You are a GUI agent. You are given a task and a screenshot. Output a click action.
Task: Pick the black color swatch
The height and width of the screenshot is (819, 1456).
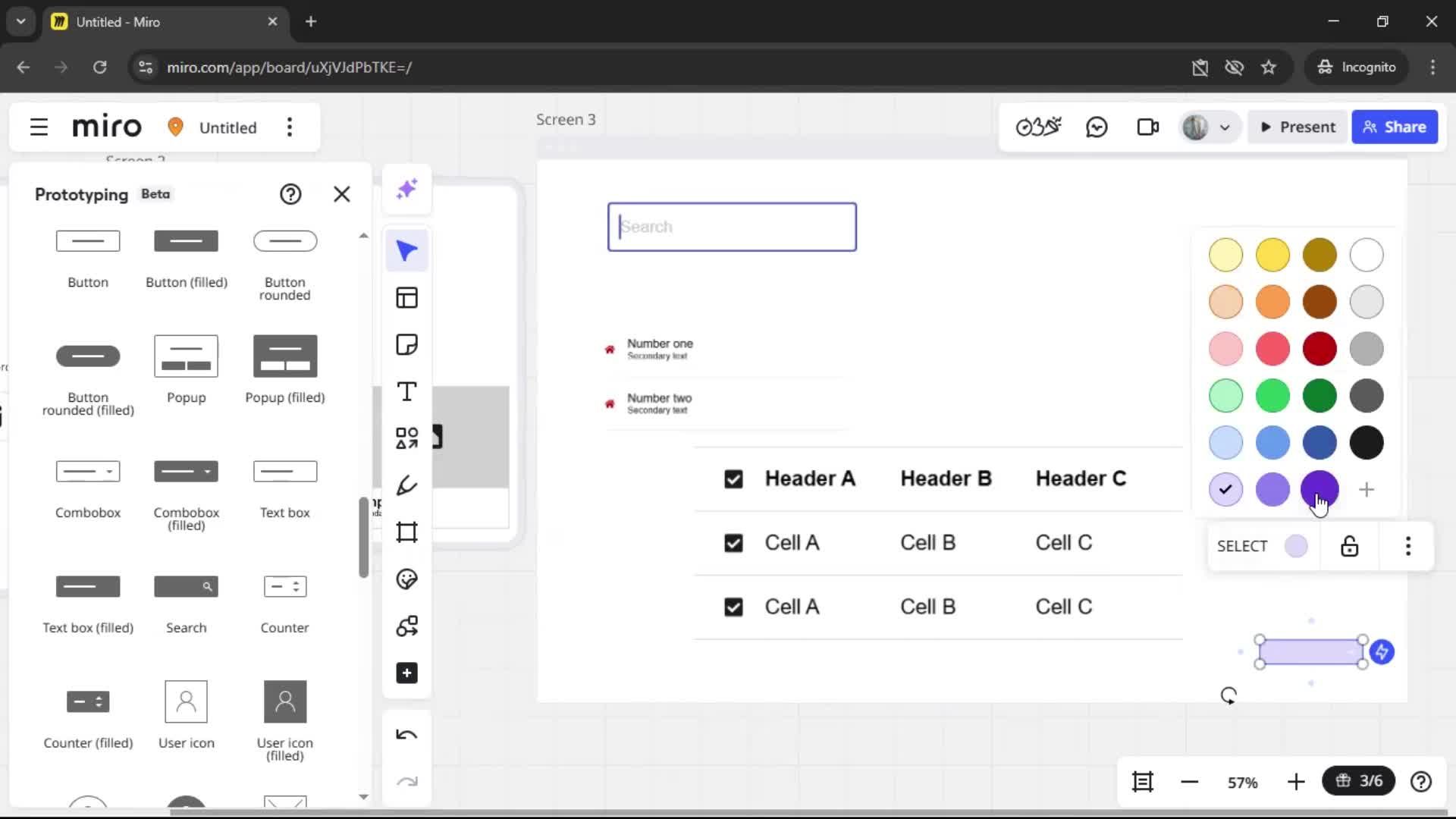pos(1367,443)
